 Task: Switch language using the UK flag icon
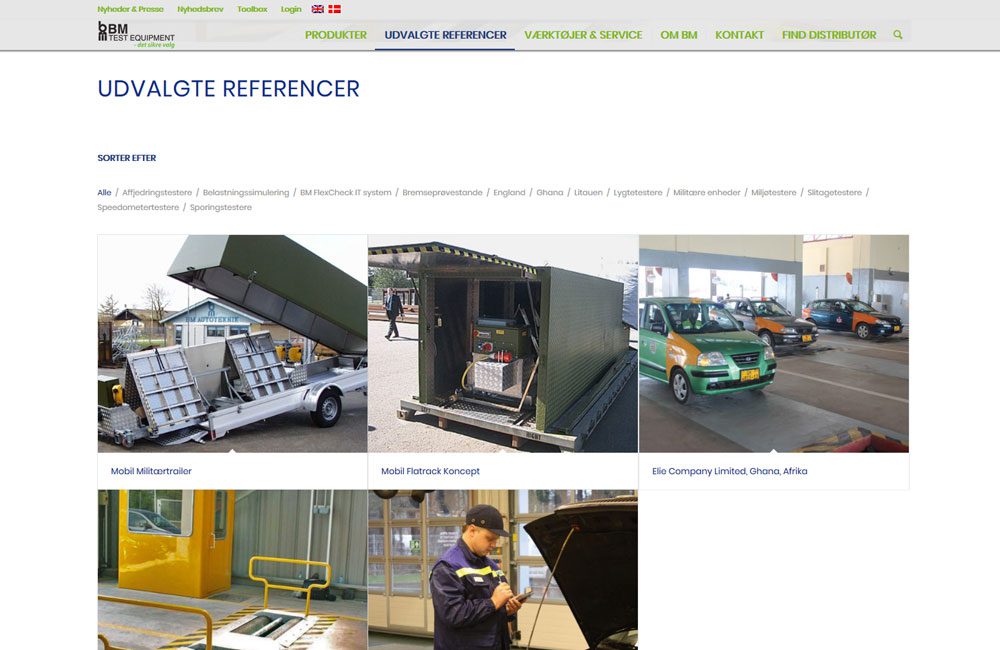pos(318,8)
